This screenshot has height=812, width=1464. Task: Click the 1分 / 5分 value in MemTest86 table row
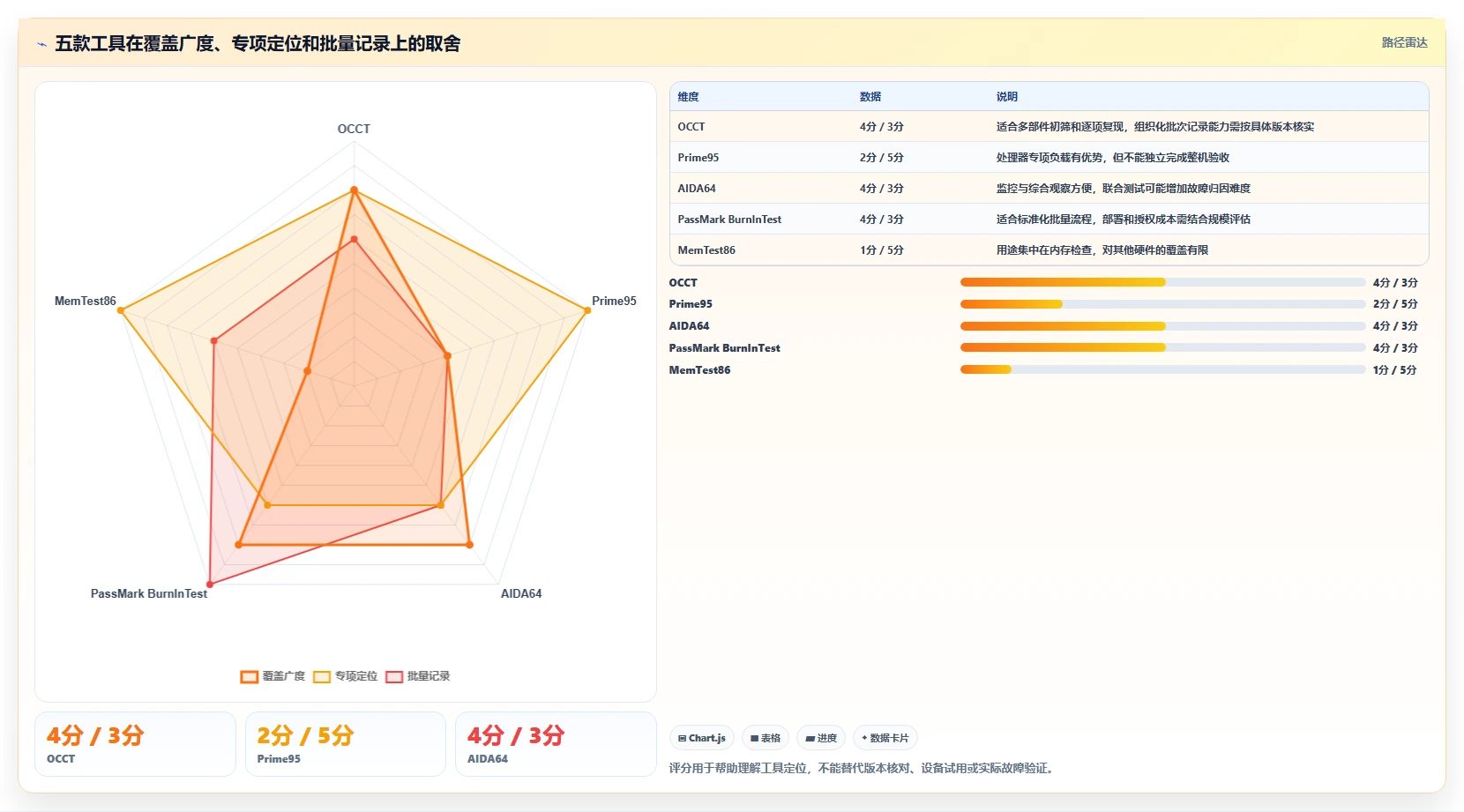[882, 250]
